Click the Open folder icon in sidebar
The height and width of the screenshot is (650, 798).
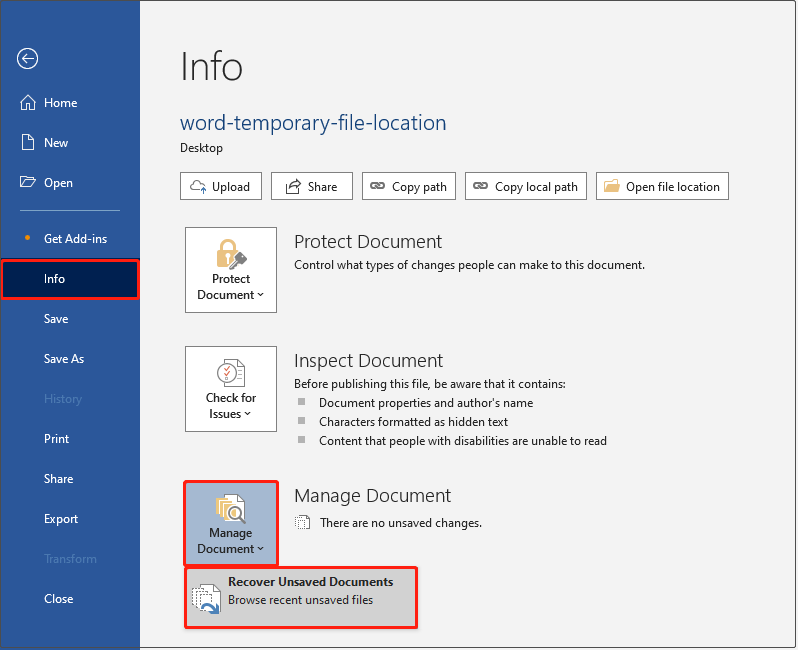pos(27,182)
